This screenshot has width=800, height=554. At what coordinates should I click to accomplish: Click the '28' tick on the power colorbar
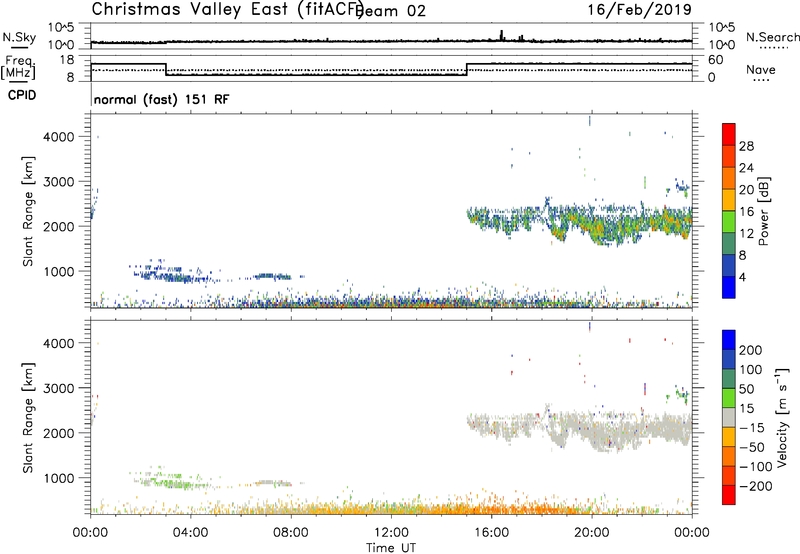click(746, 146)
